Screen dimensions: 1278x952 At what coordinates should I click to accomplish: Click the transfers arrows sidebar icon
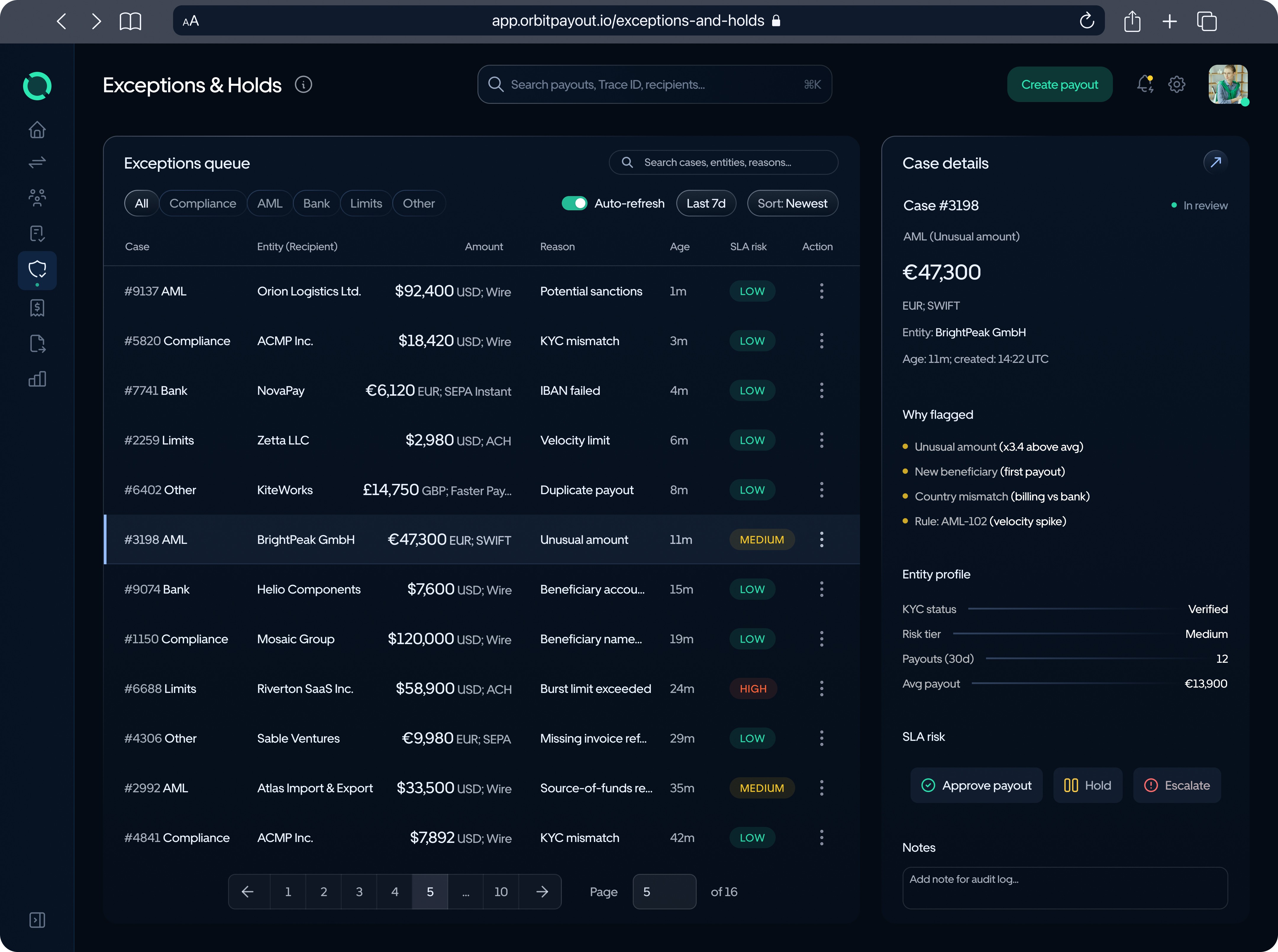pos(37,162)
